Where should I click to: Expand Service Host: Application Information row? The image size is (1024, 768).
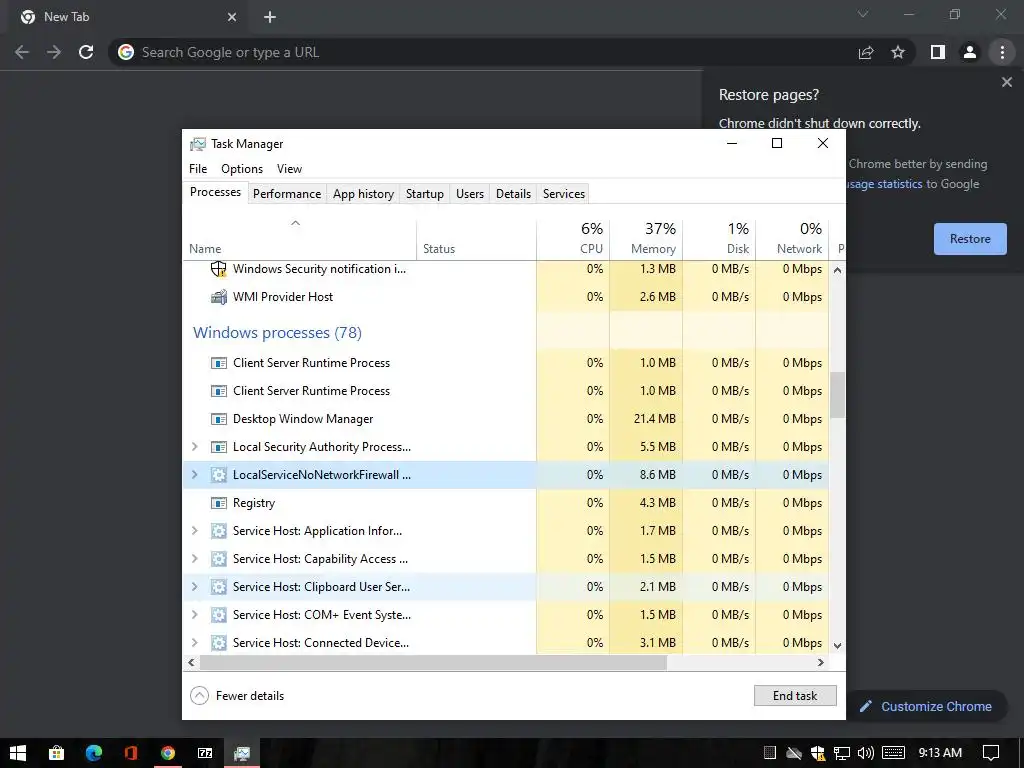[x=194, y=531]
